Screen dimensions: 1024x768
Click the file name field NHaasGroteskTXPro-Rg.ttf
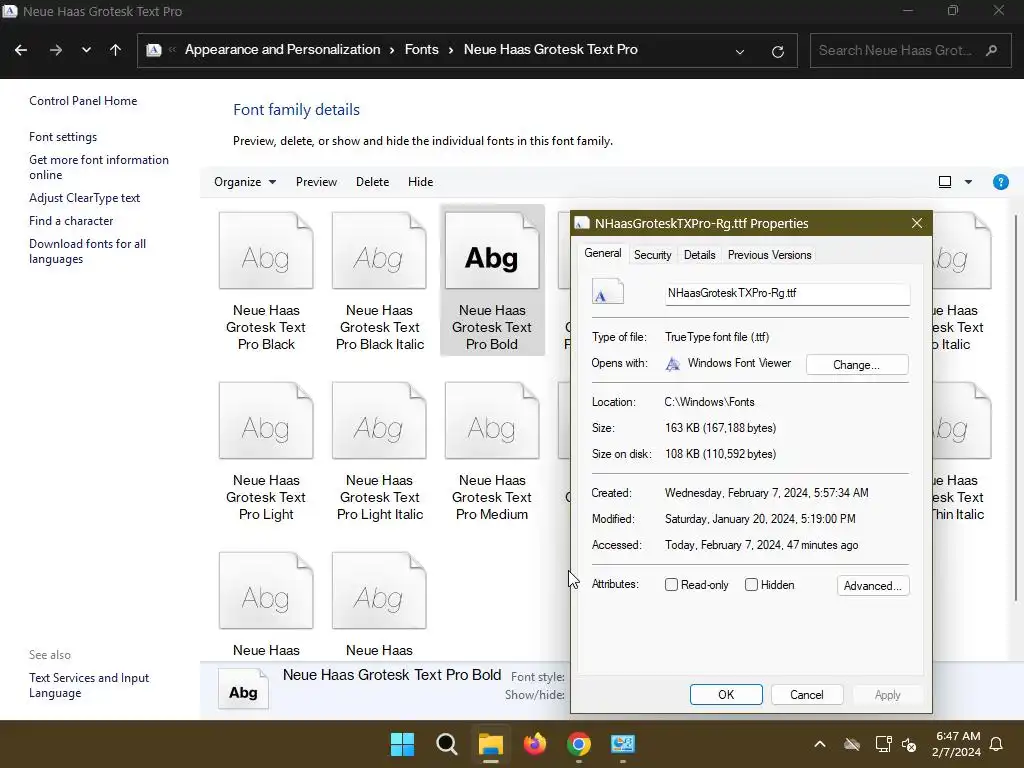(x=787, y=293)
